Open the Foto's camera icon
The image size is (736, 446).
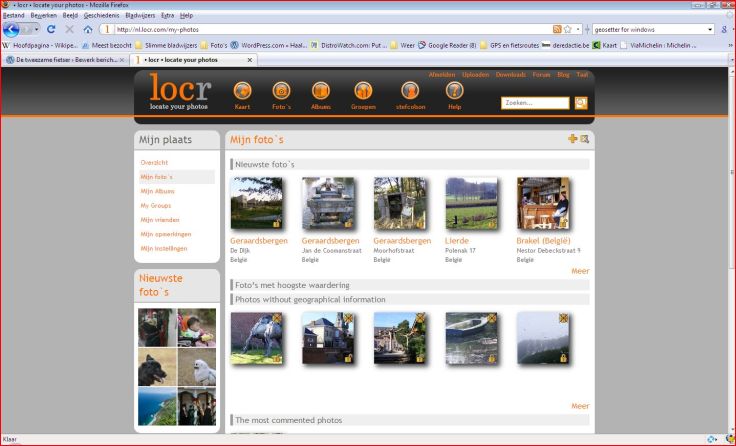281,91
